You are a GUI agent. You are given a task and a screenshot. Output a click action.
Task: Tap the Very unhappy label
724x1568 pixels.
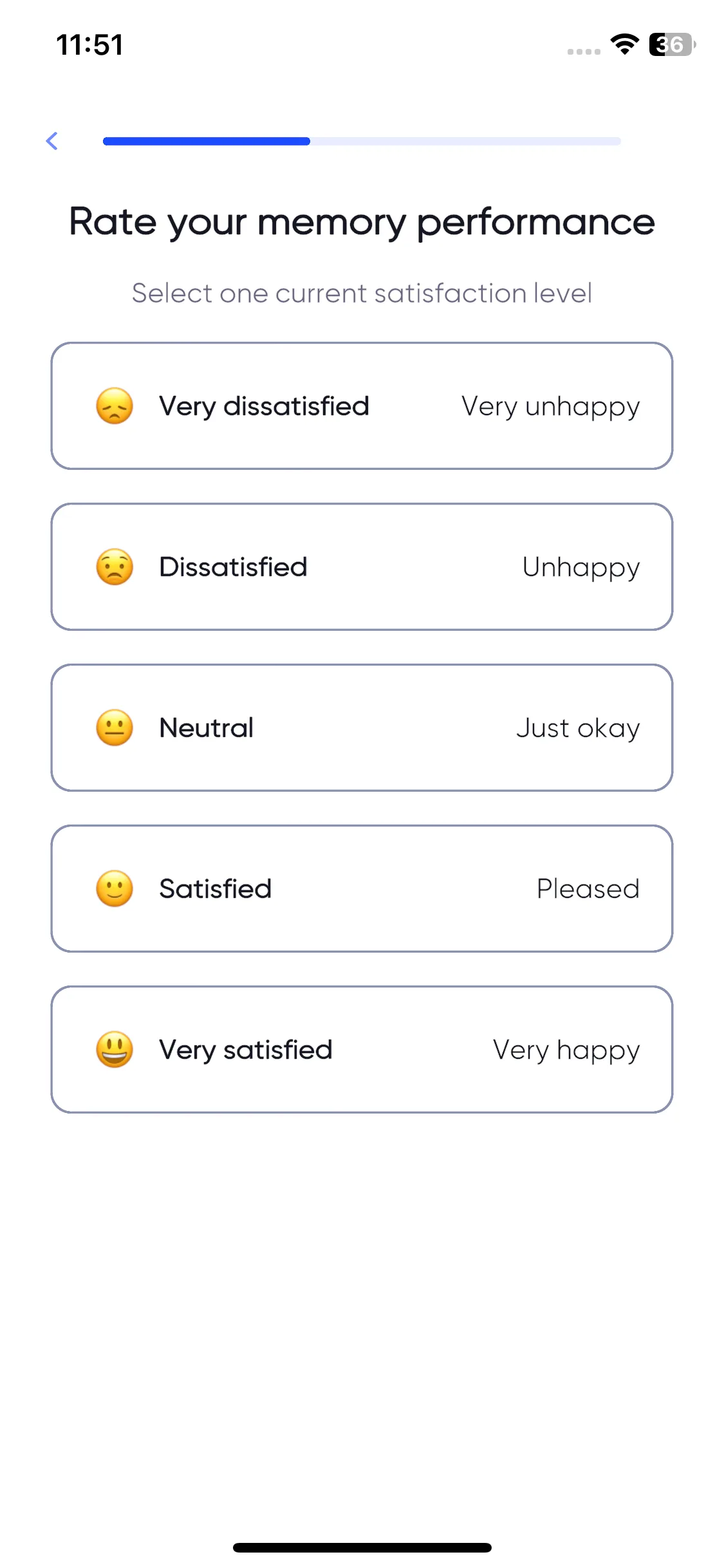tap(551, 407)
